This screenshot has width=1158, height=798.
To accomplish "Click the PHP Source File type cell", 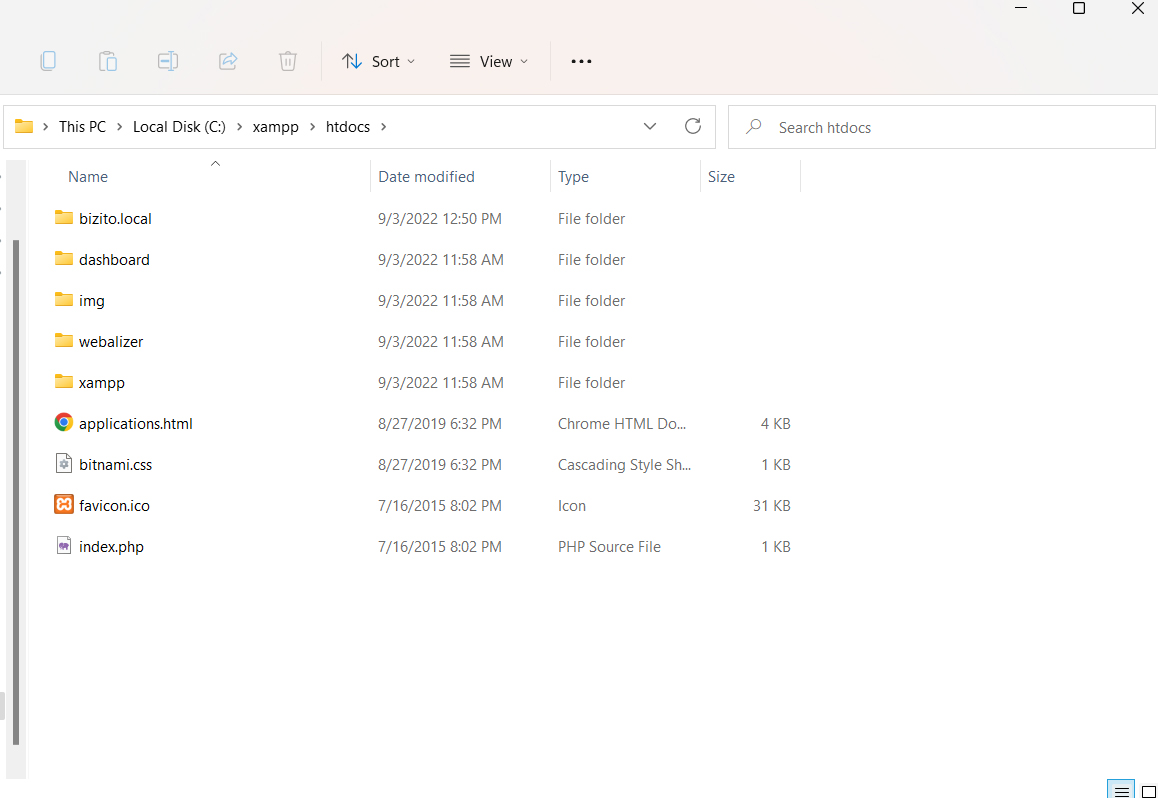I will pyautogui.click(x=609, y=547).
